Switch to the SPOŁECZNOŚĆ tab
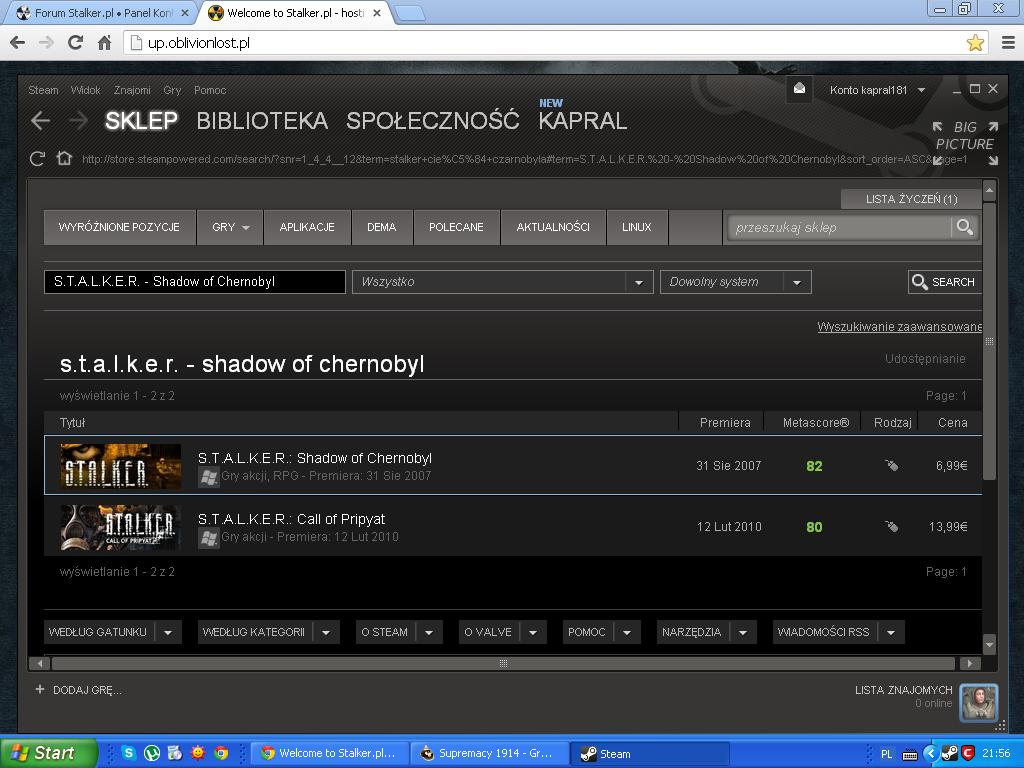Screen dimensions: 1024x768 432,121
